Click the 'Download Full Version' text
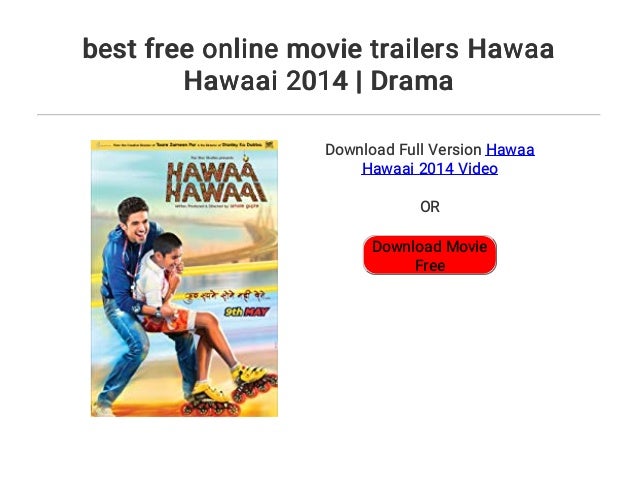Image resolution: width=638 pixels, height=479 pixels. tap(403, 150)
